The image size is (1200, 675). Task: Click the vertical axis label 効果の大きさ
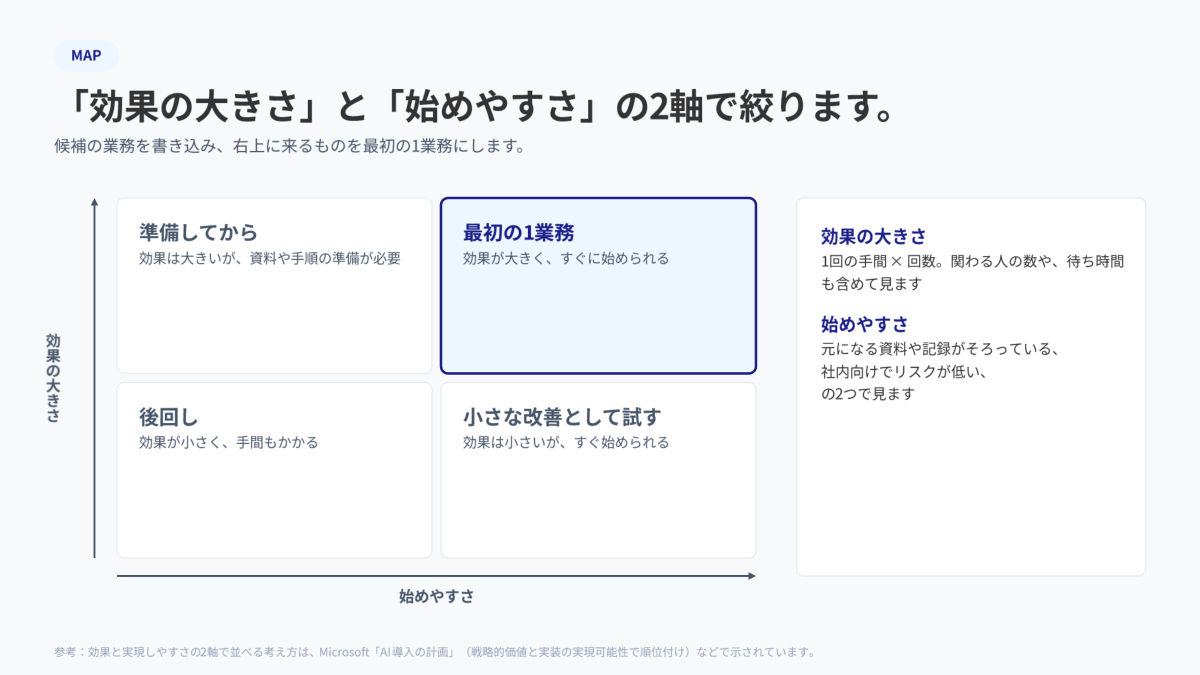[53, 378]
